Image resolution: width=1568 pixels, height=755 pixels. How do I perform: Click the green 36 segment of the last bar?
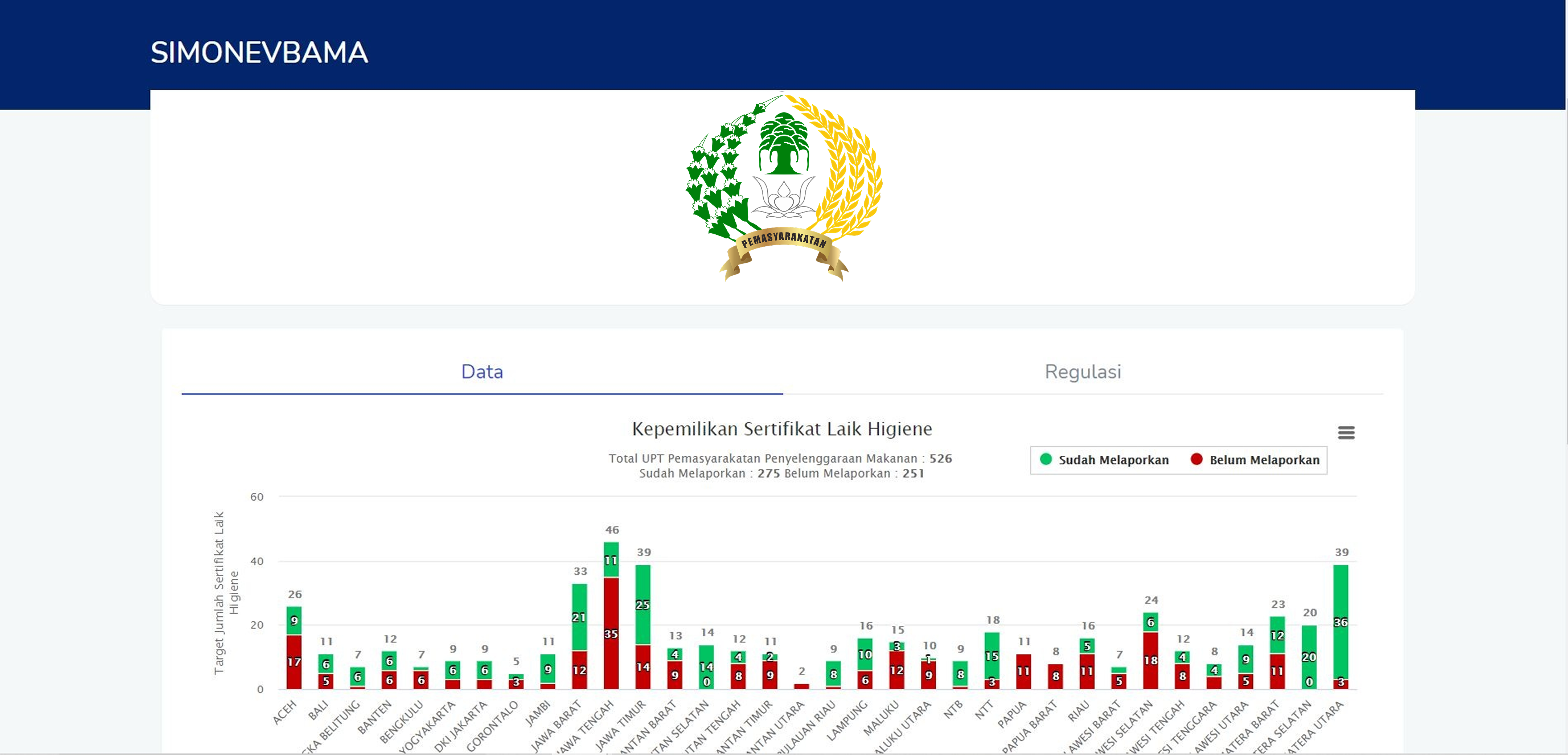pyautogui.click(x=1341, y=622)
